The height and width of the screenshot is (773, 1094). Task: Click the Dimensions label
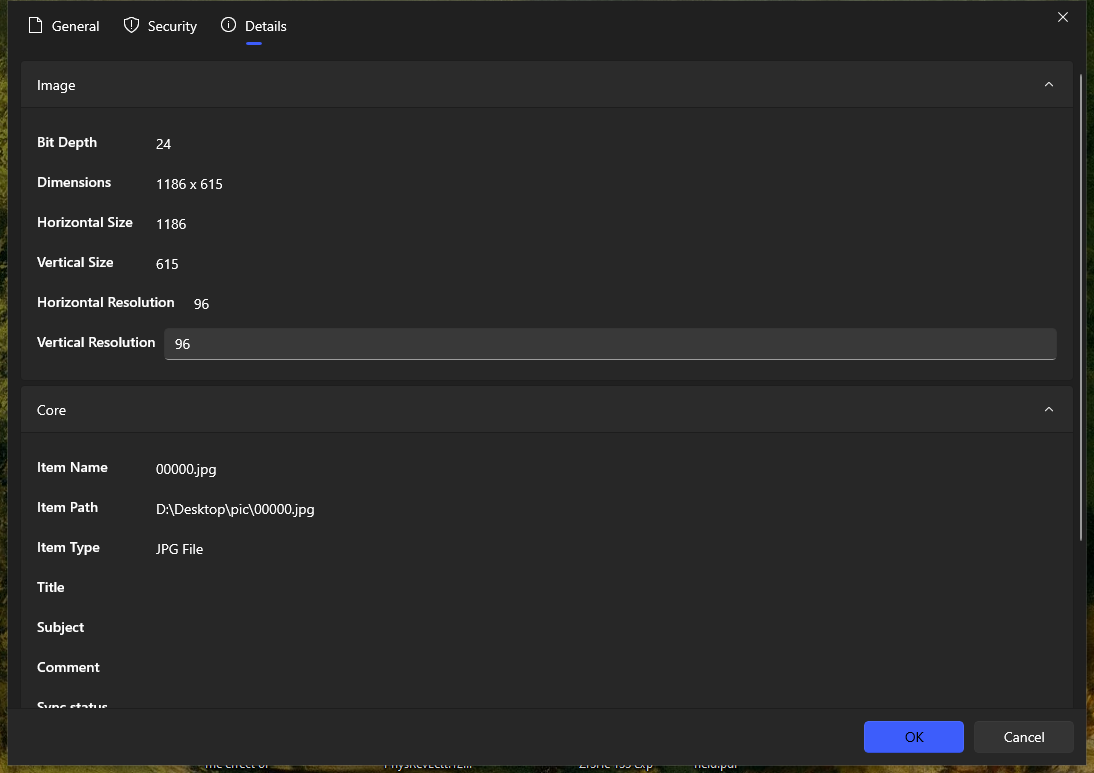click(x=74, y=182)
